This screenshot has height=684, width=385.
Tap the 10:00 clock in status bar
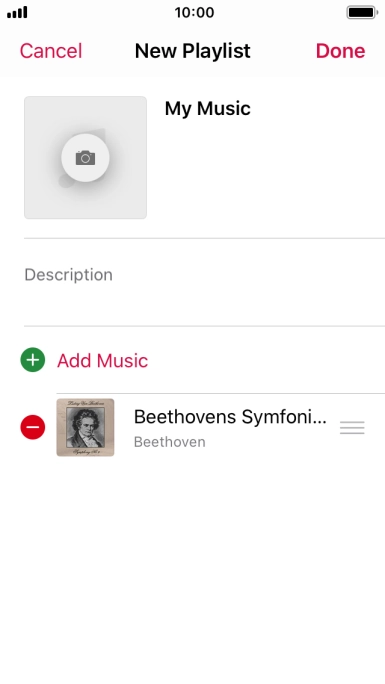click(194, 12)
